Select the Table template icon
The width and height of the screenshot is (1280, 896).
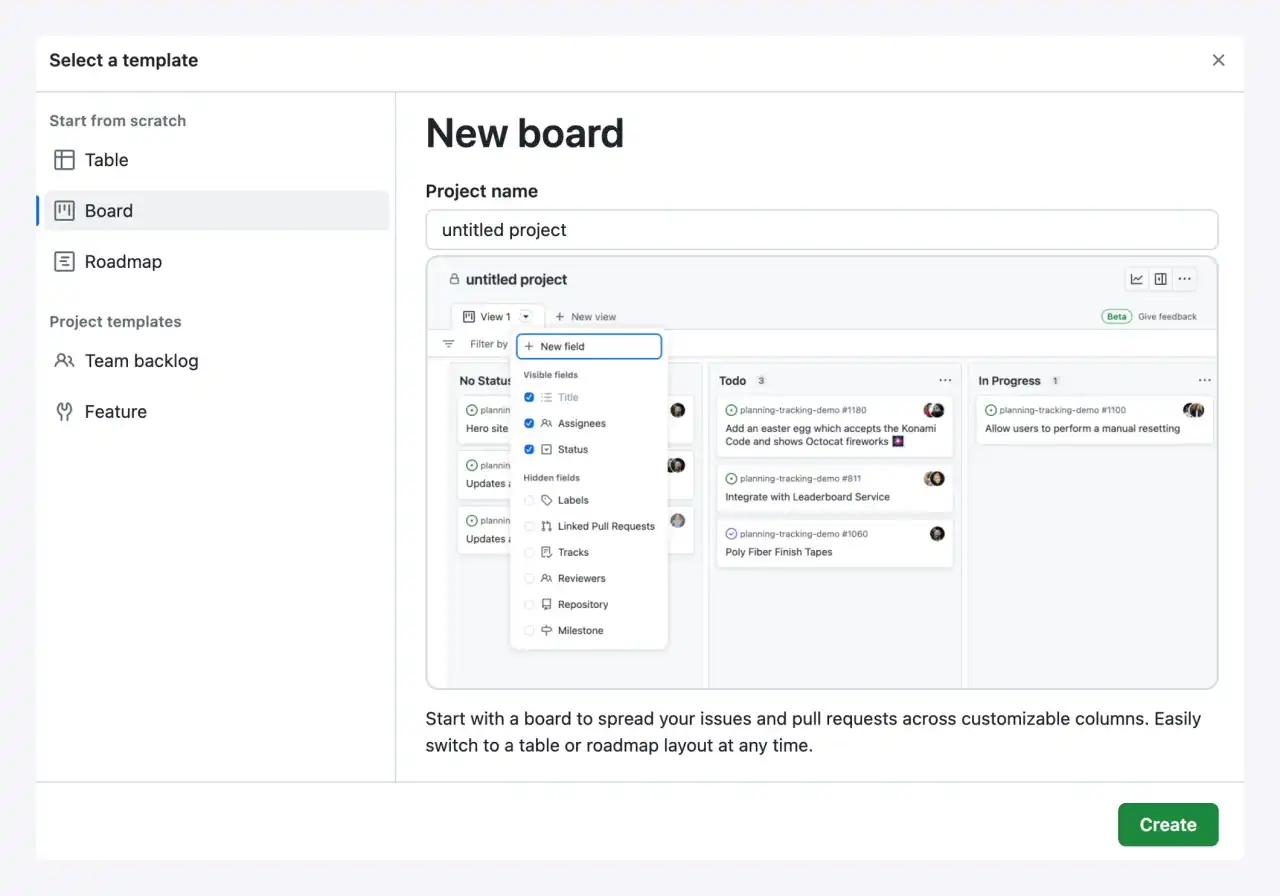click(64, 160)
